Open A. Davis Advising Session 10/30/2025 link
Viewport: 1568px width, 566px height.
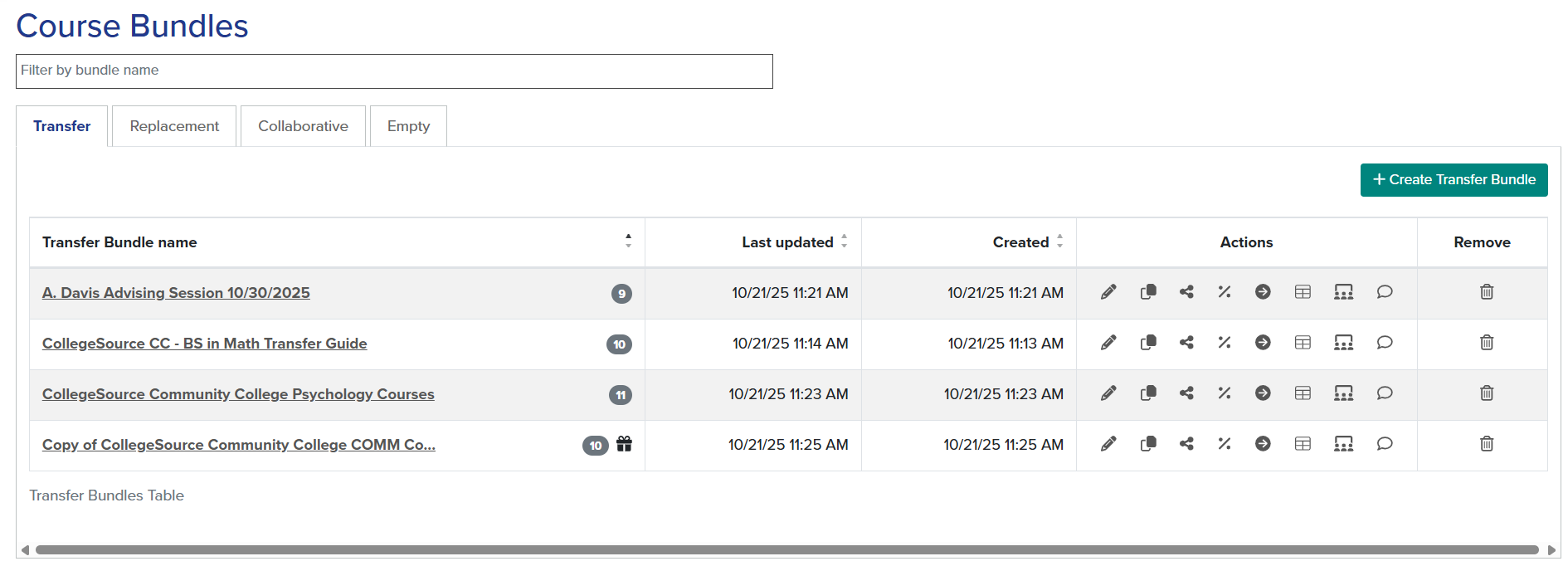pyautogui.click(x=176, y=293)
